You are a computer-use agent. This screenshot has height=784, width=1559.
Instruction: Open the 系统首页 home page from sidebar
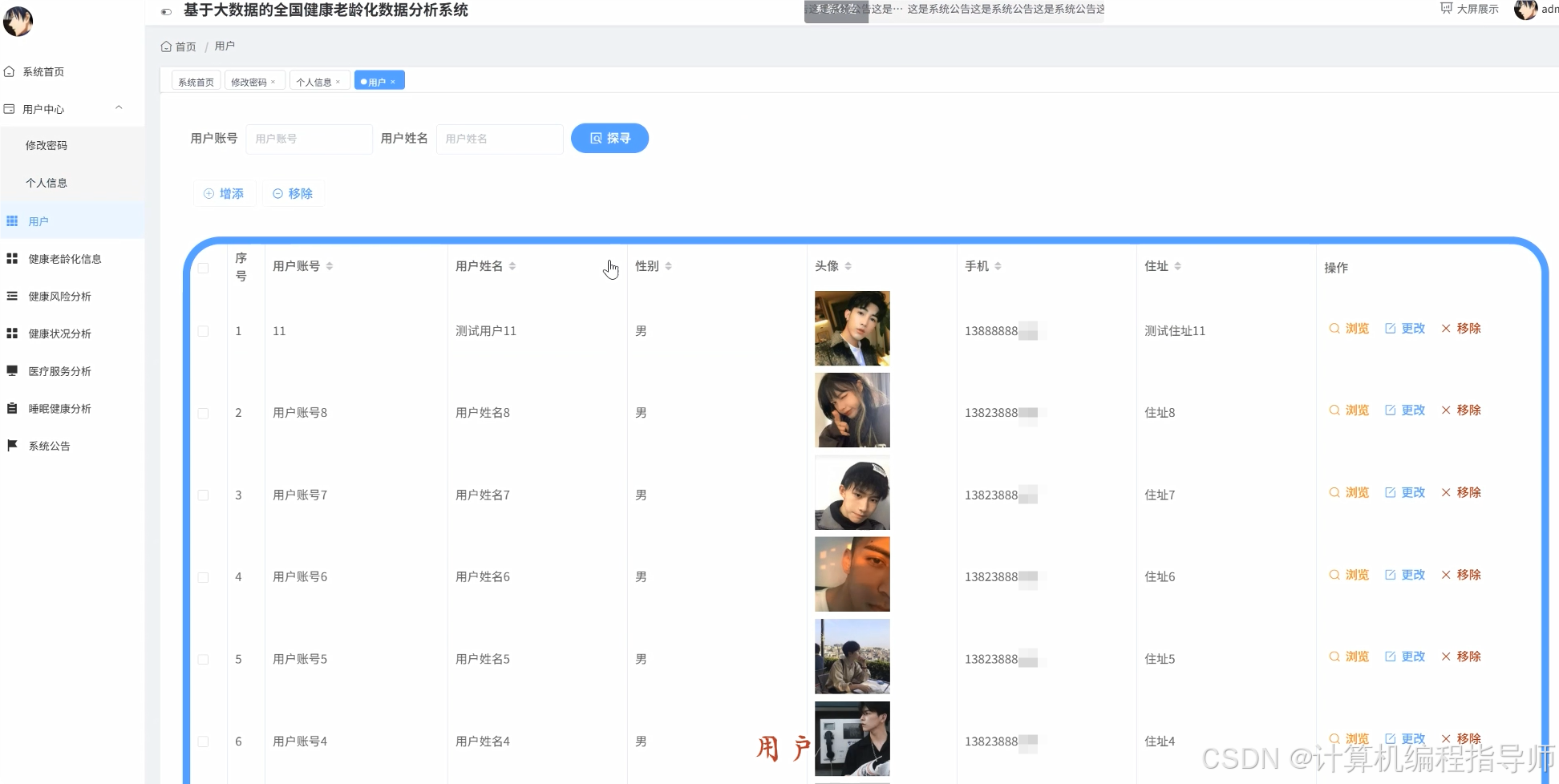pos(44,71)
